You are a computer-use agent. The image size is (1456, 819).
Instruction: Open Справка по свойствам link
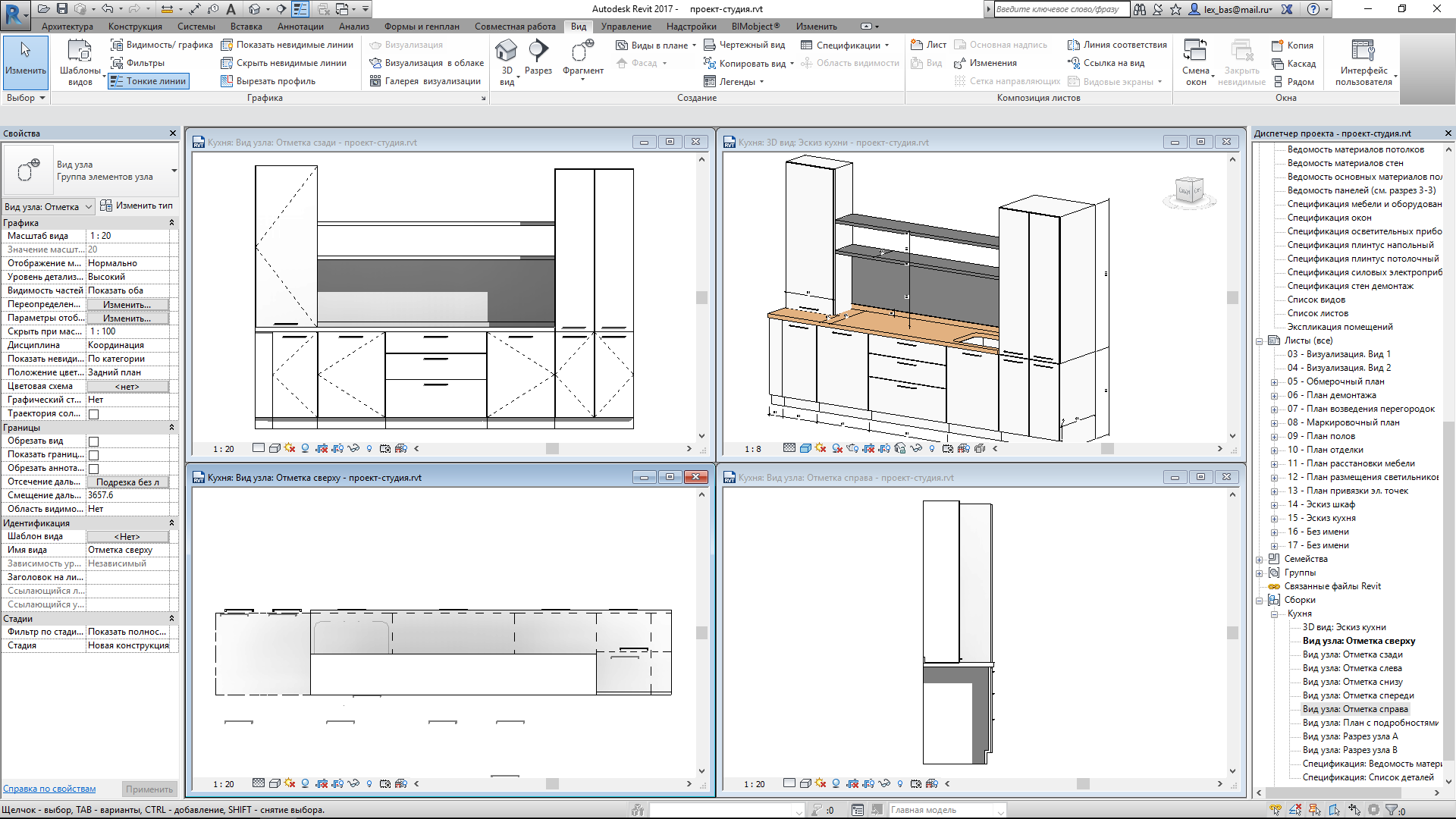click(x=49, y=789)
